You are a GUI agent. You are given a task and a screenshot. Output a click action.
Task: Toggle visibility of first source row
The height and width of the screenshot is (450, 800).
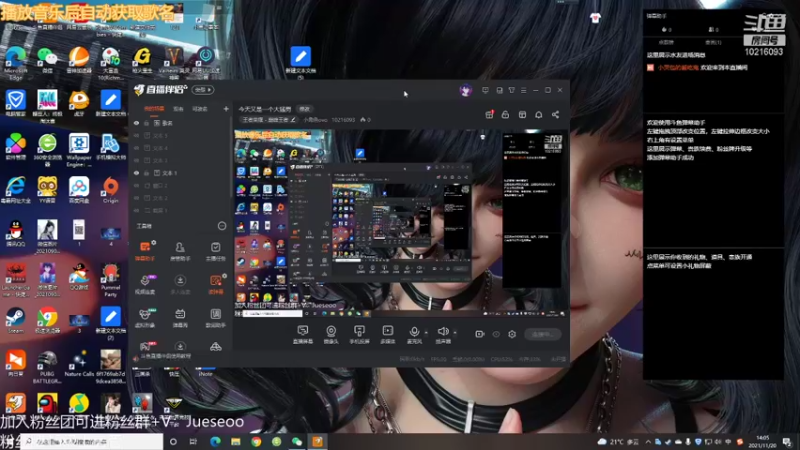136,123
